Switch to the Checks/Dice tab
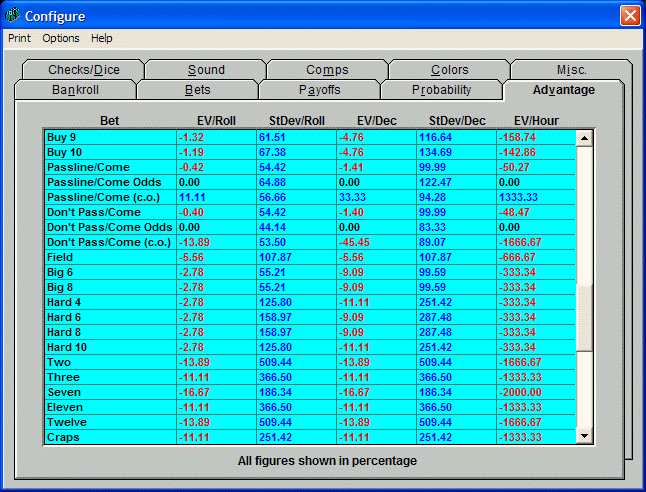 [83, 70]
